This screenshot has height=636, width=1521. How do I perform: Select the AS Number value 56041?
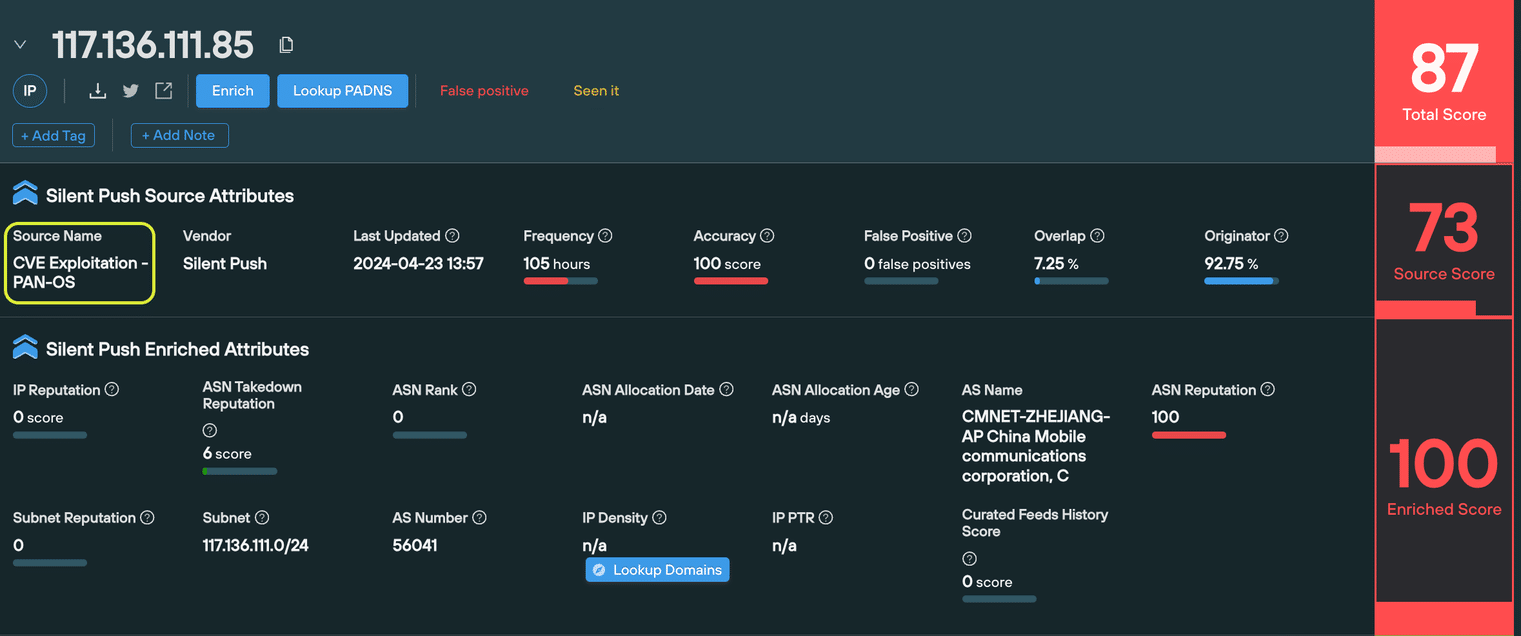point(415,546)
